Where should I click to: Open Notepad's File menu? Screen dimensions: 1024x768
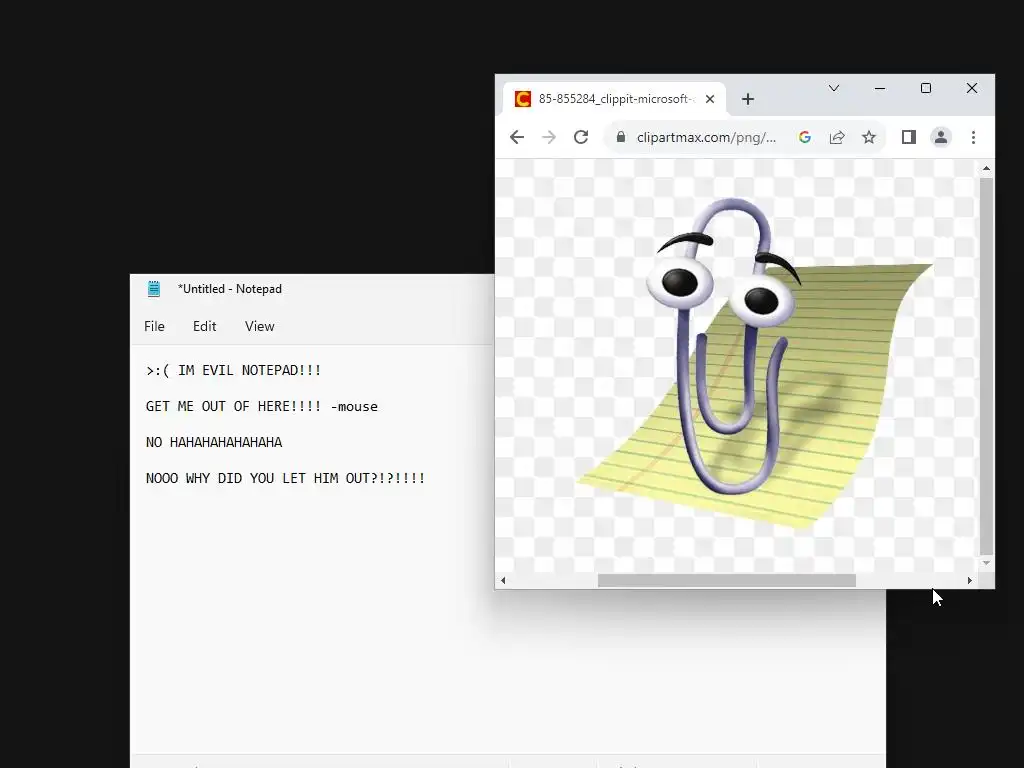point(154,327)
